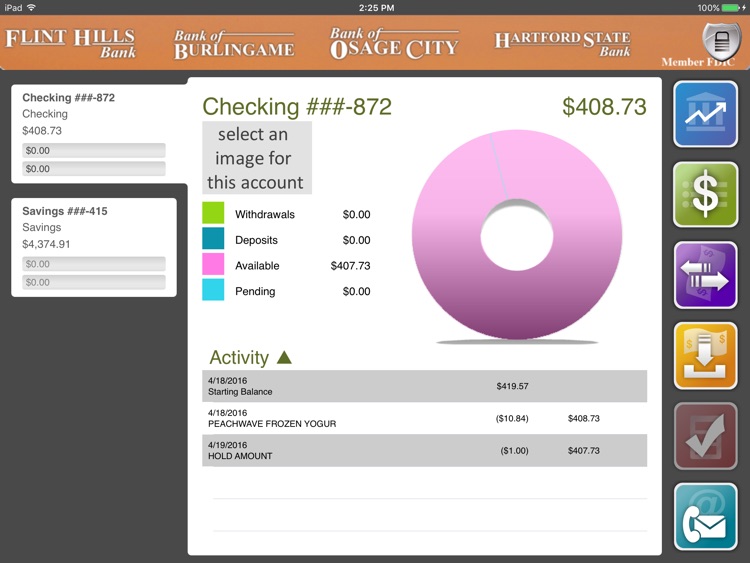Tap the Flint Hills Bank logo
Viewport: 750px width, 563px height.
[71, 43]
